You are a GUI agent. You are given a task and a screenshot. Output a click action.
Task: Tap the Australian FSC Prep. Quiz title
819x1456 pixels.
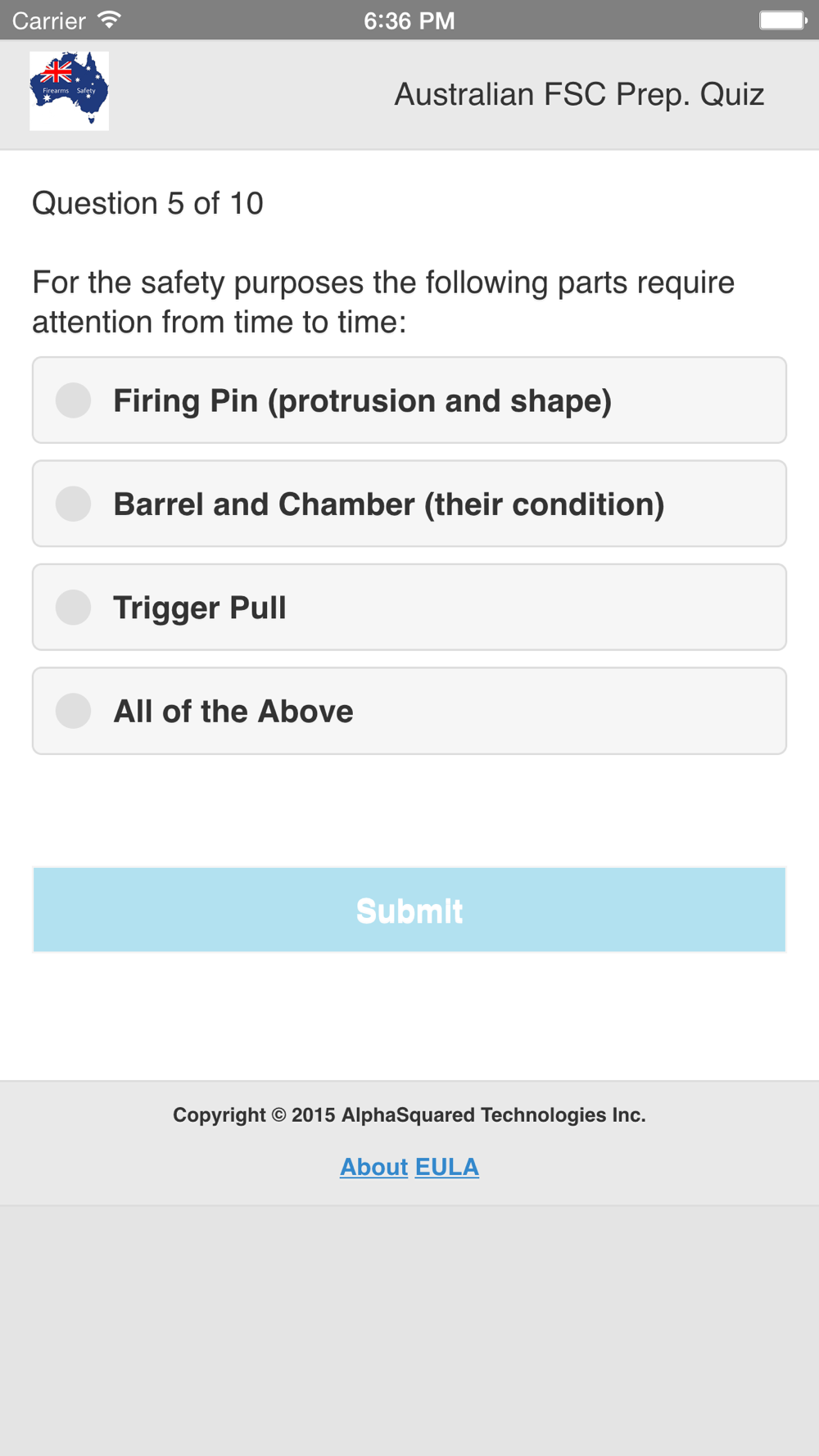(x=579, y=95)
